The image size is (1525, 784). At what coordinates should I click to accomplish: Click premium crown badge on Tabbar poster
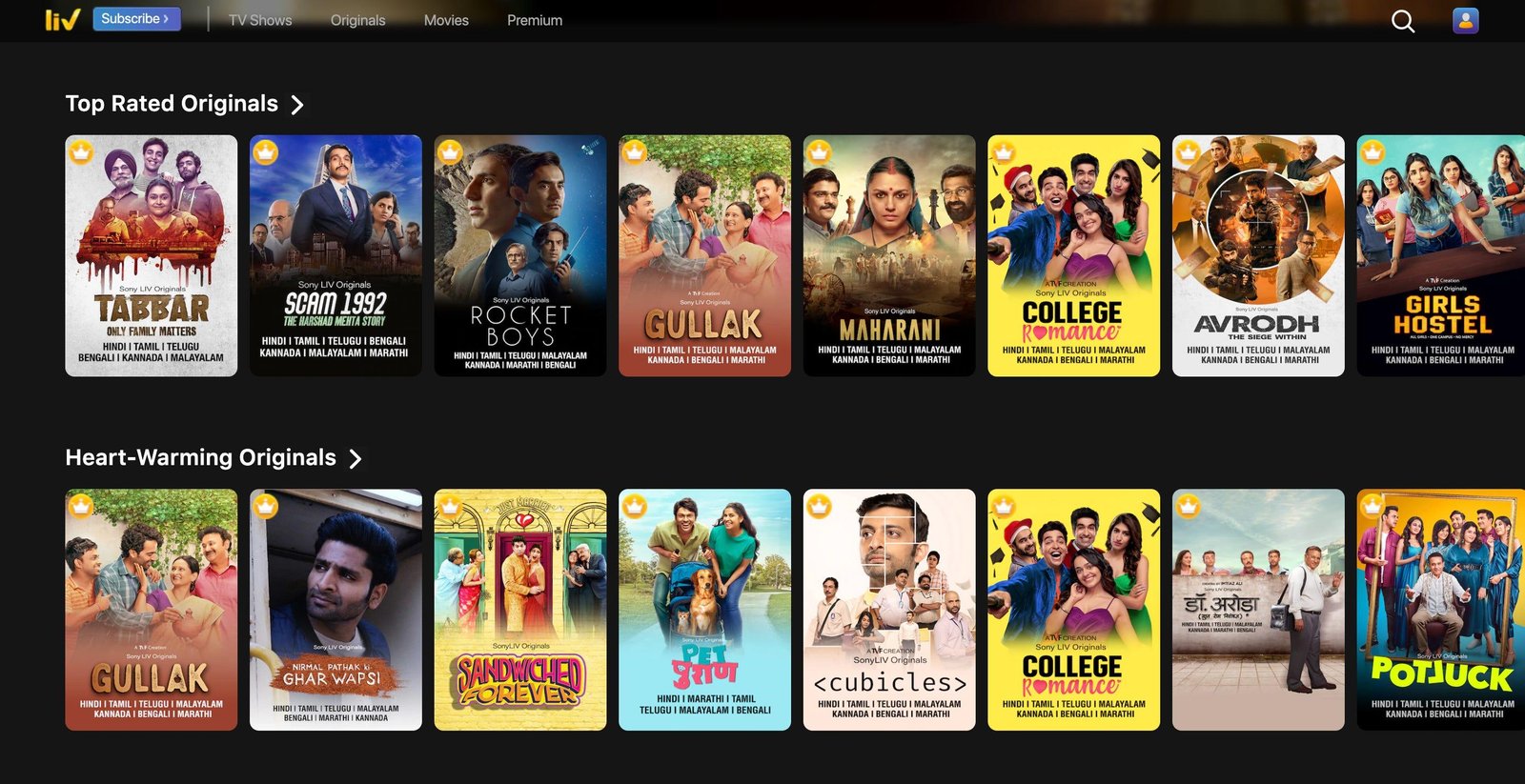point(82,151)
